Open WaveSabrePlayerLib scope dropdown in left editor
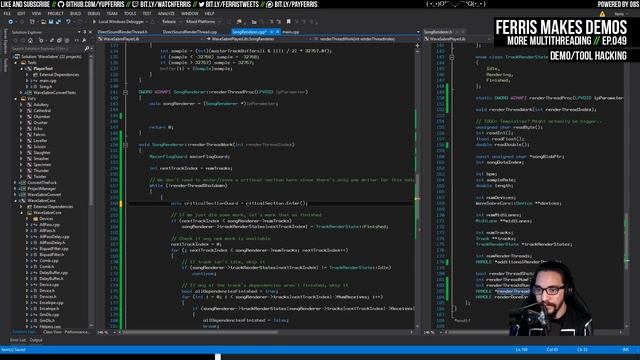The height and width of the screenshot is (360, 640). click(x=151, y=39)
